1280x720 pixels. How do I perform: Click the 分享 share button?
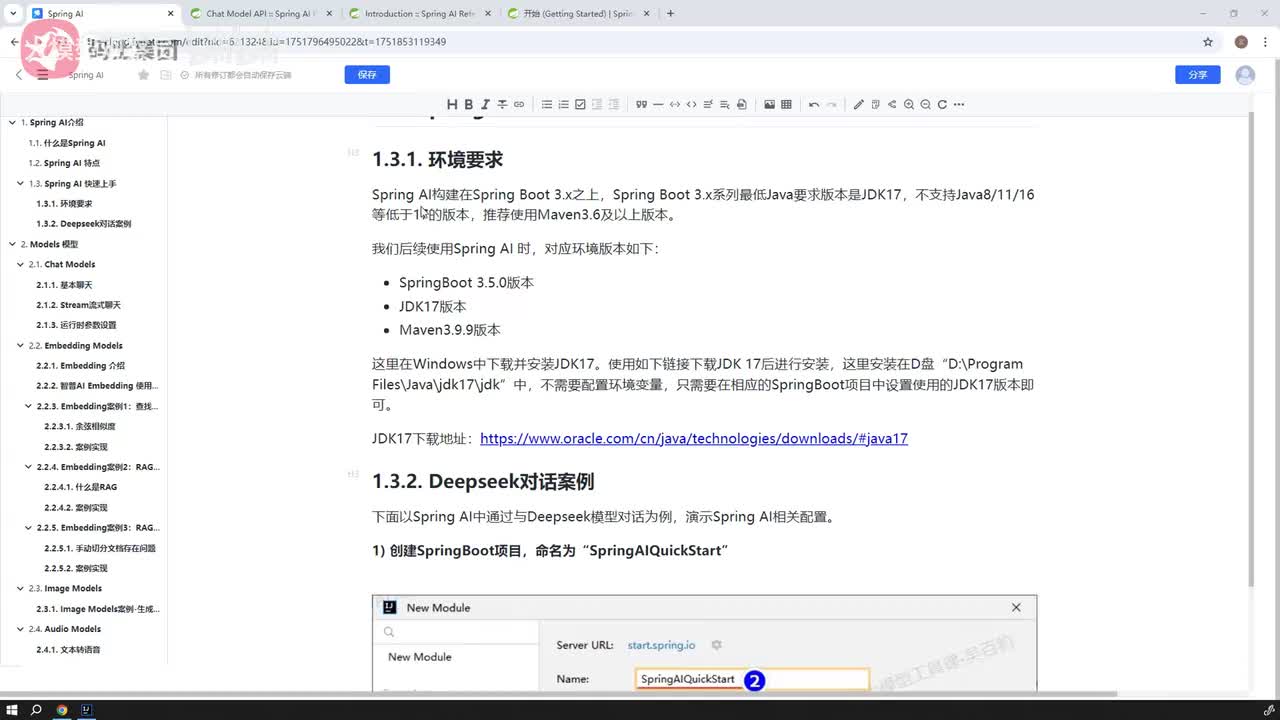click(x=1198, y=75)
